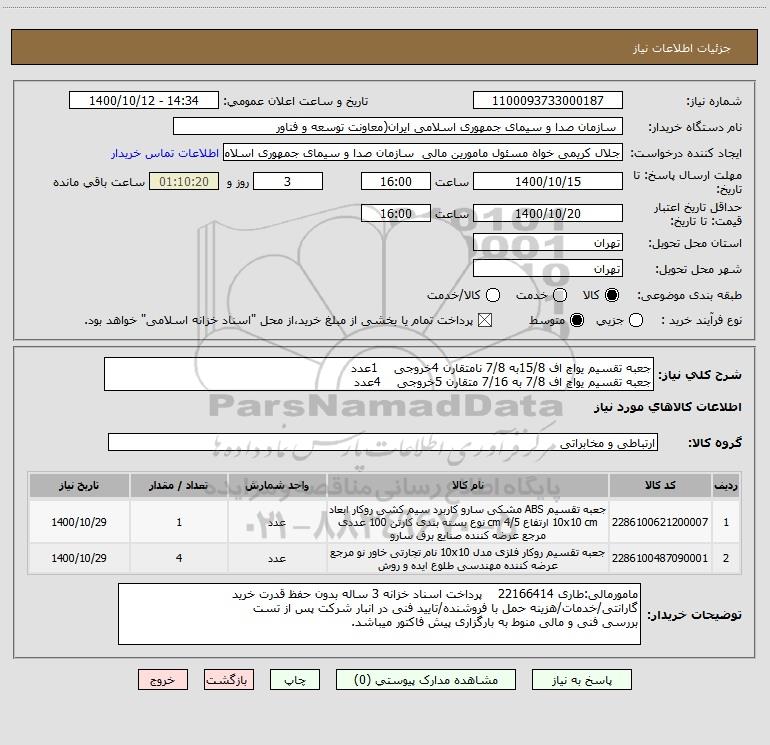Click the general need description text box
The image size is (770, 745).
click(379, 374)
